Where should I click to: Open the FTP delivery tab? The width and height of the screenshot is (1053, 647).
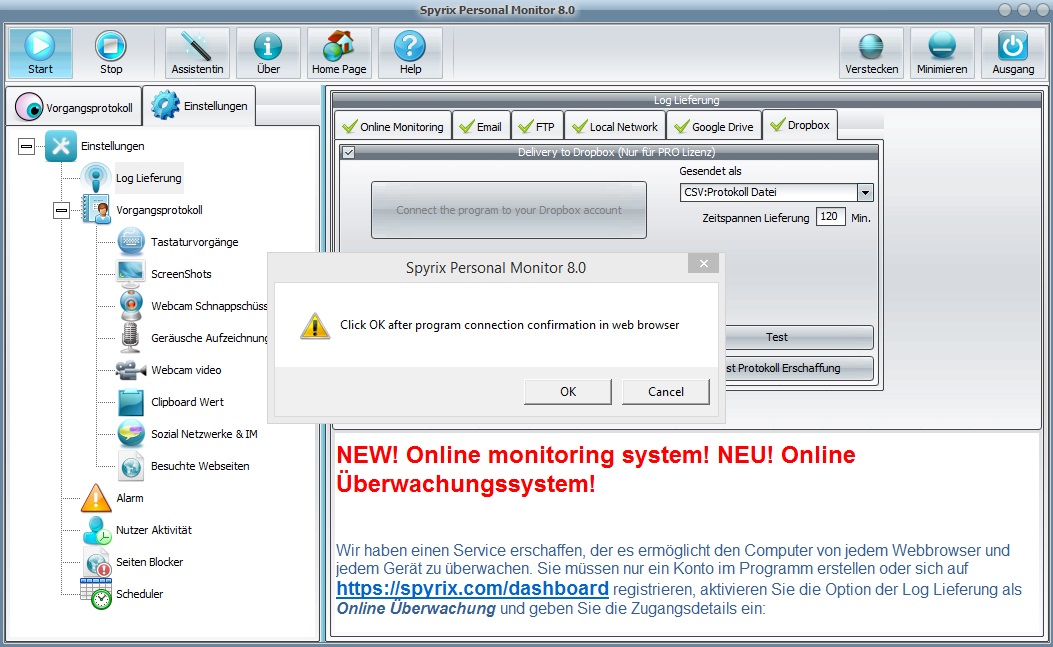click(x=537, y=126)
